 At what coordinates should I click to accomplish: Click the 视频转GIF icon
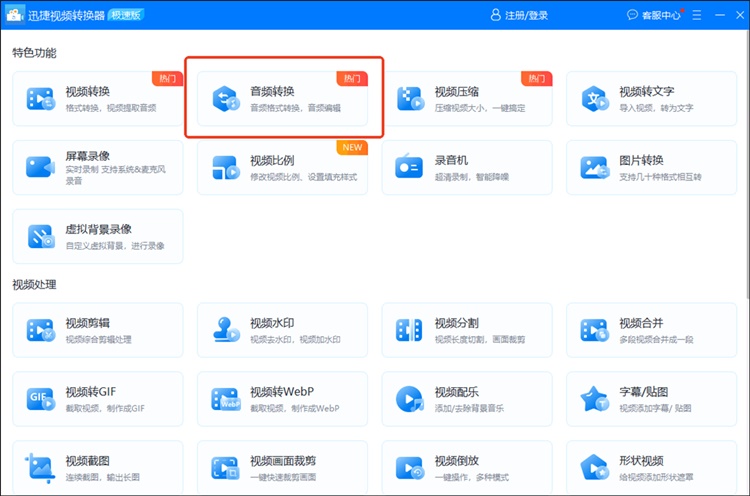coord(41,398)
